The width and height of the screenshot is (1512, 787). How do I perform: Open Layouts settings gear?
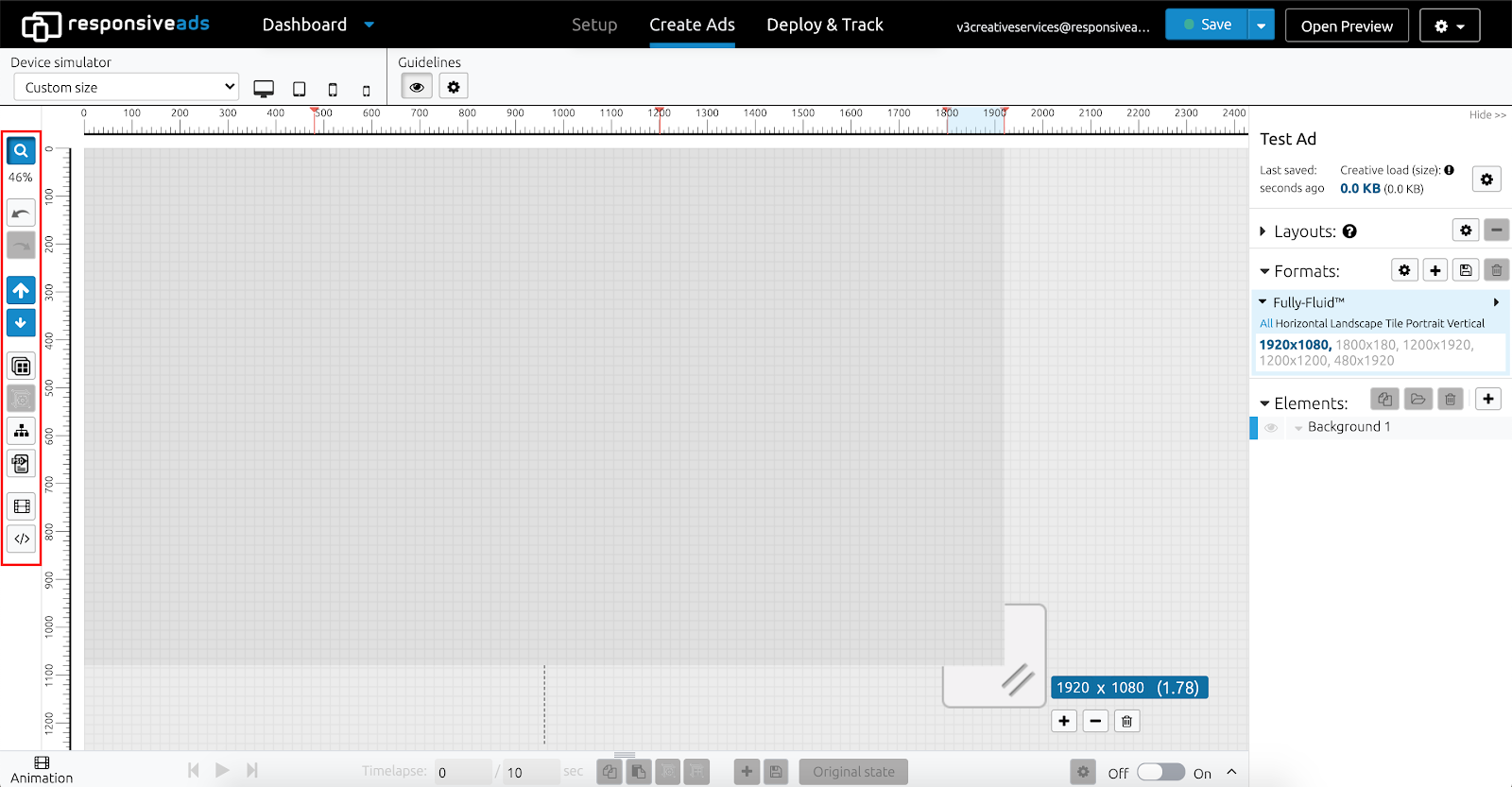tap(1466, 230)
